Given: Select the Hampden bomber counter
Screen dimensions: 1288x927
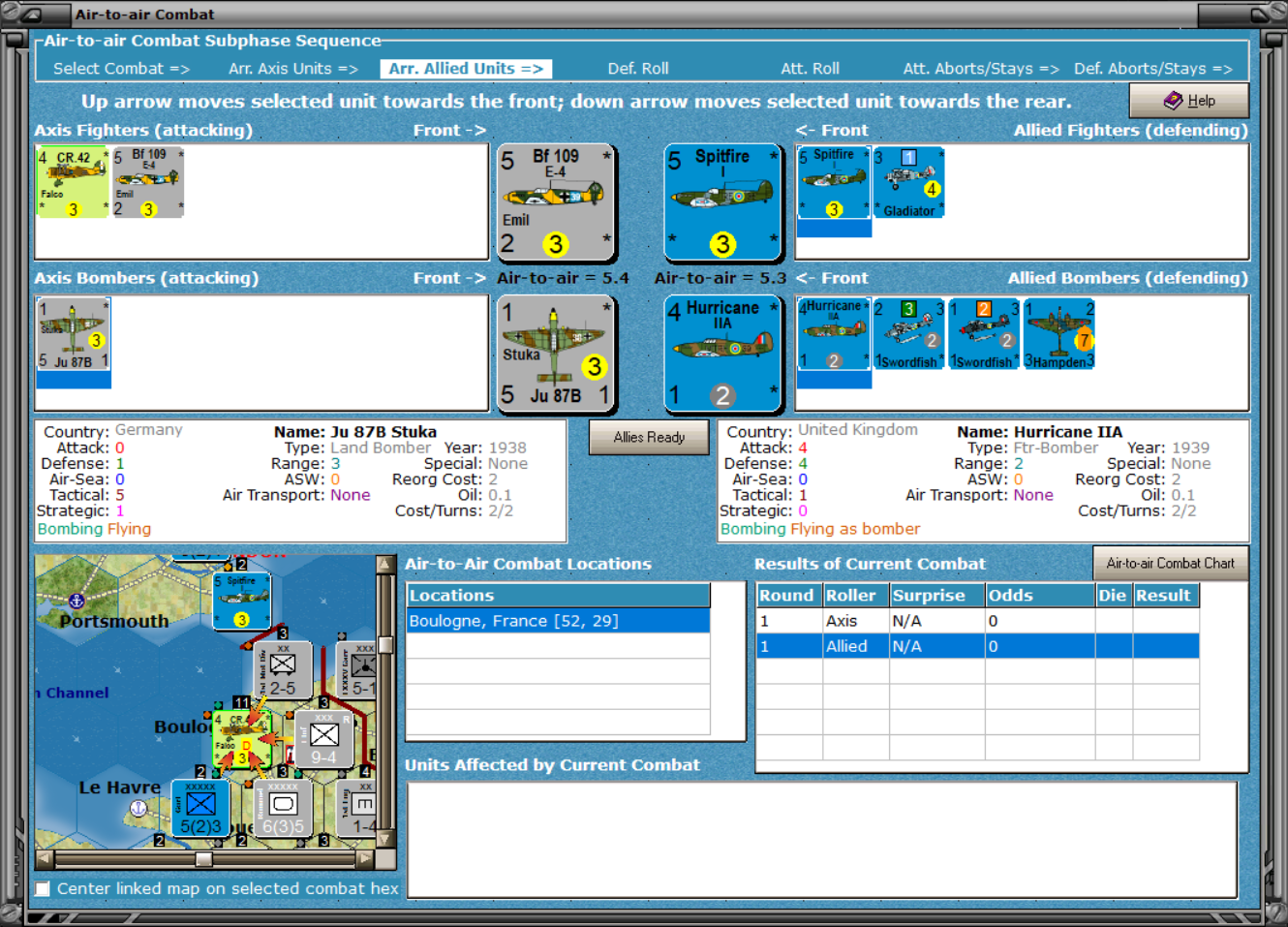Looking at the screenshot, I should tap(1059, 333).
